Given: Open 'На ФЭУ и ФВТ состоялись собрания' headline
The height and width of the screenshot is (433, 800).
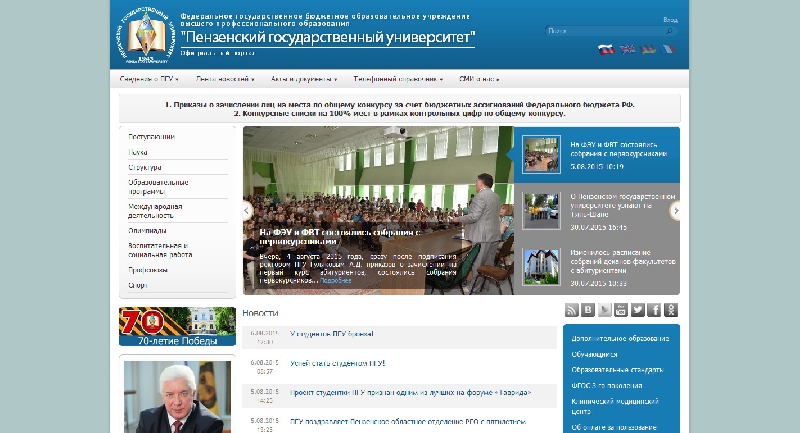Looking at the screenshot, I should (619, 149).
